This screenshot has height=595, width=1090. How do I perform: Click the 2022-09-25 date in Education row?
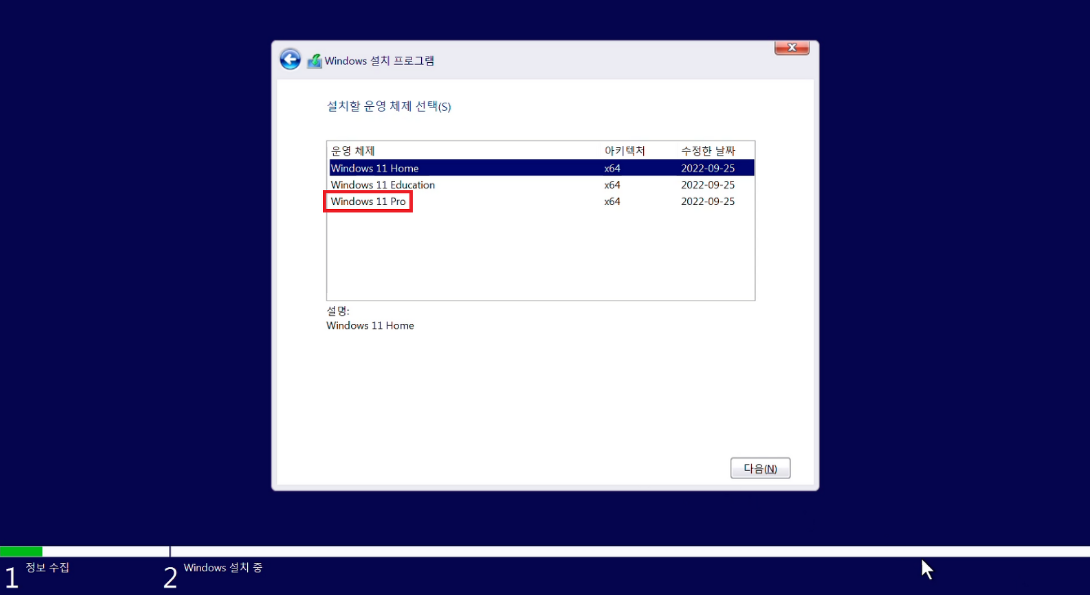click(x=708, y=185)
